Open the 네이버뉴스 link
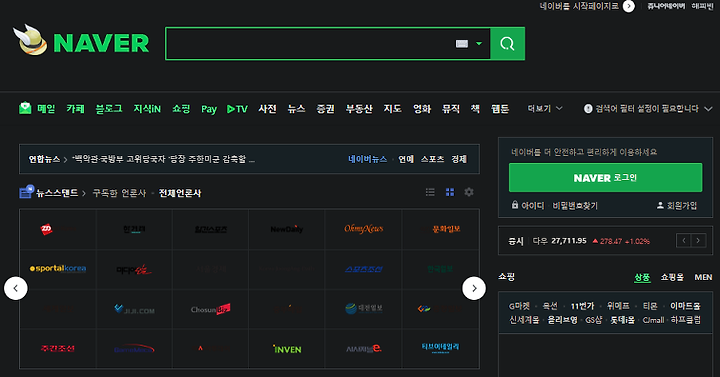Screen dimensions: 720x377 click(x=367, y=159)
